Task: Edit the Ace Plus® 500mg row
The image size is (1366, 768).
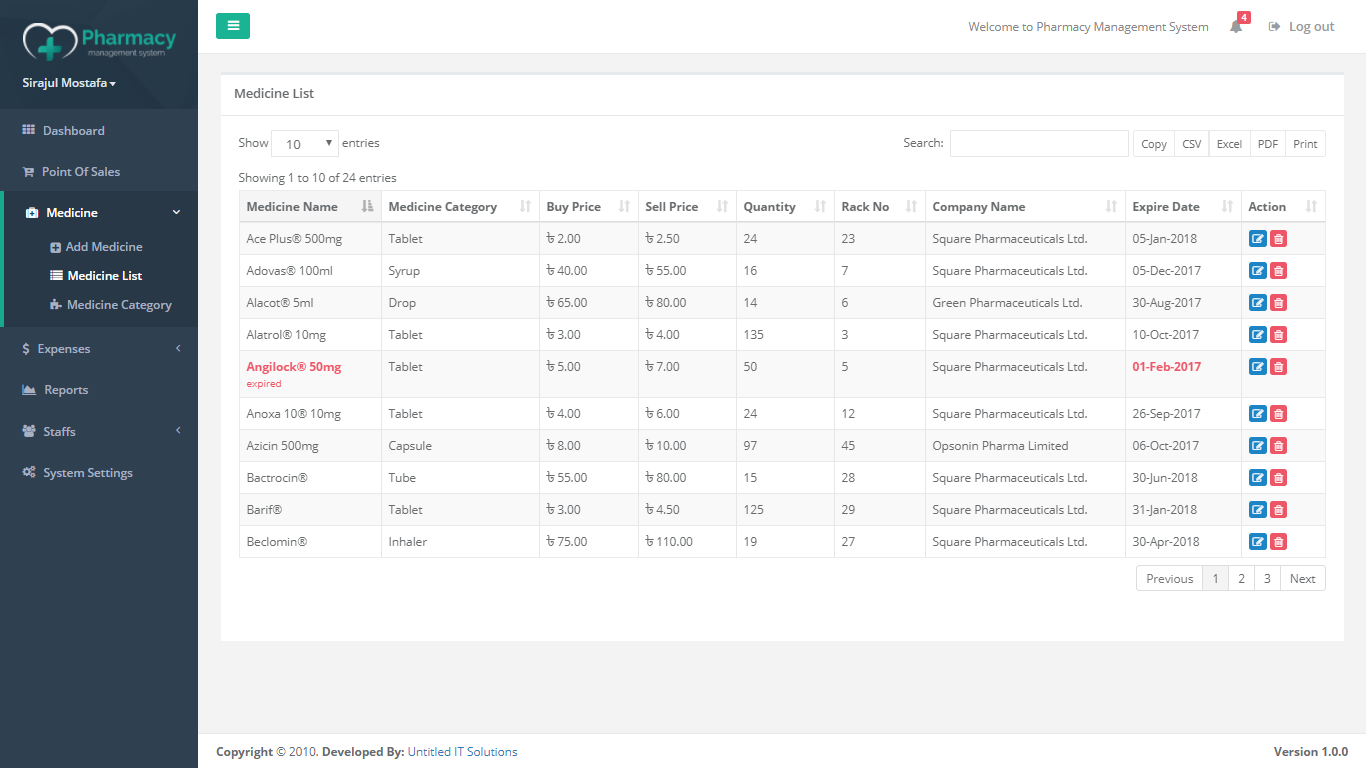Action: (1258, 239)
